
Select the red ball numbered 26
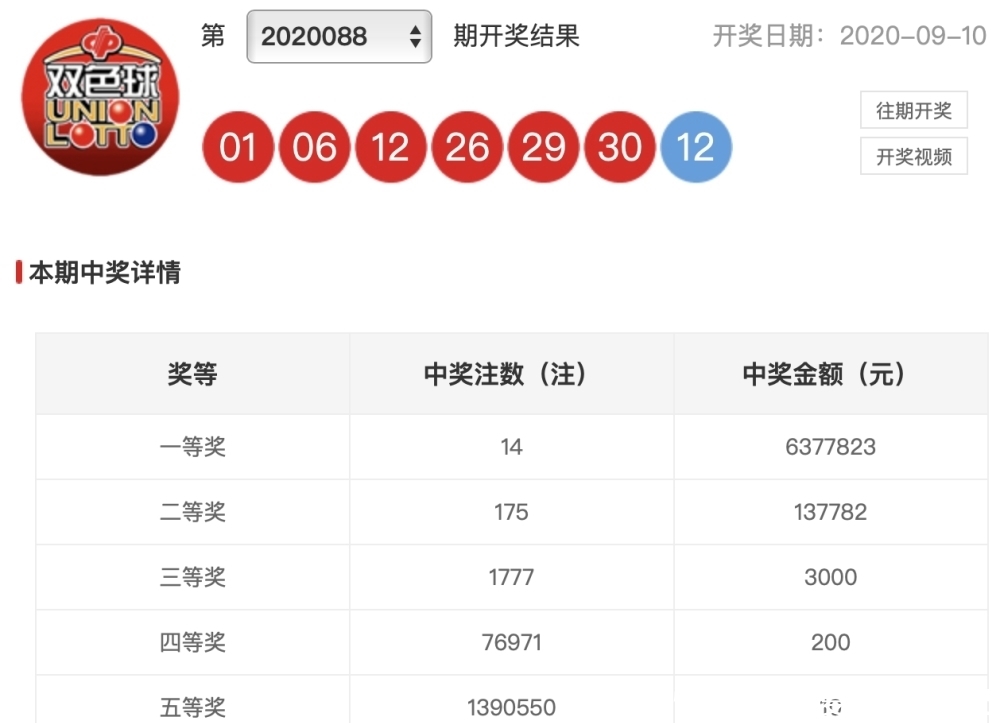466,147
